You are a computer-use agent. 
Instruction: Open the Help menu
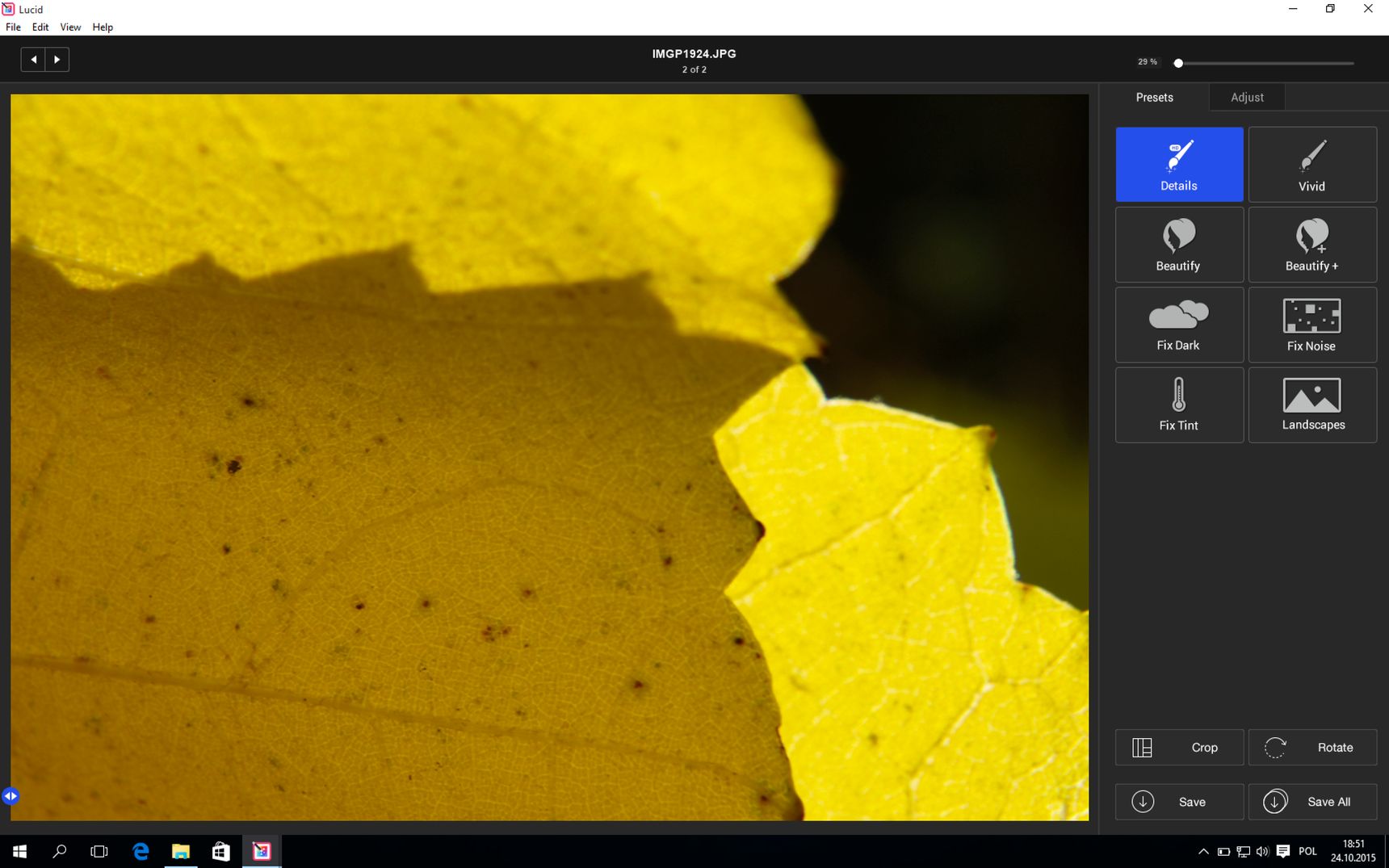click(x=103, y=27)
